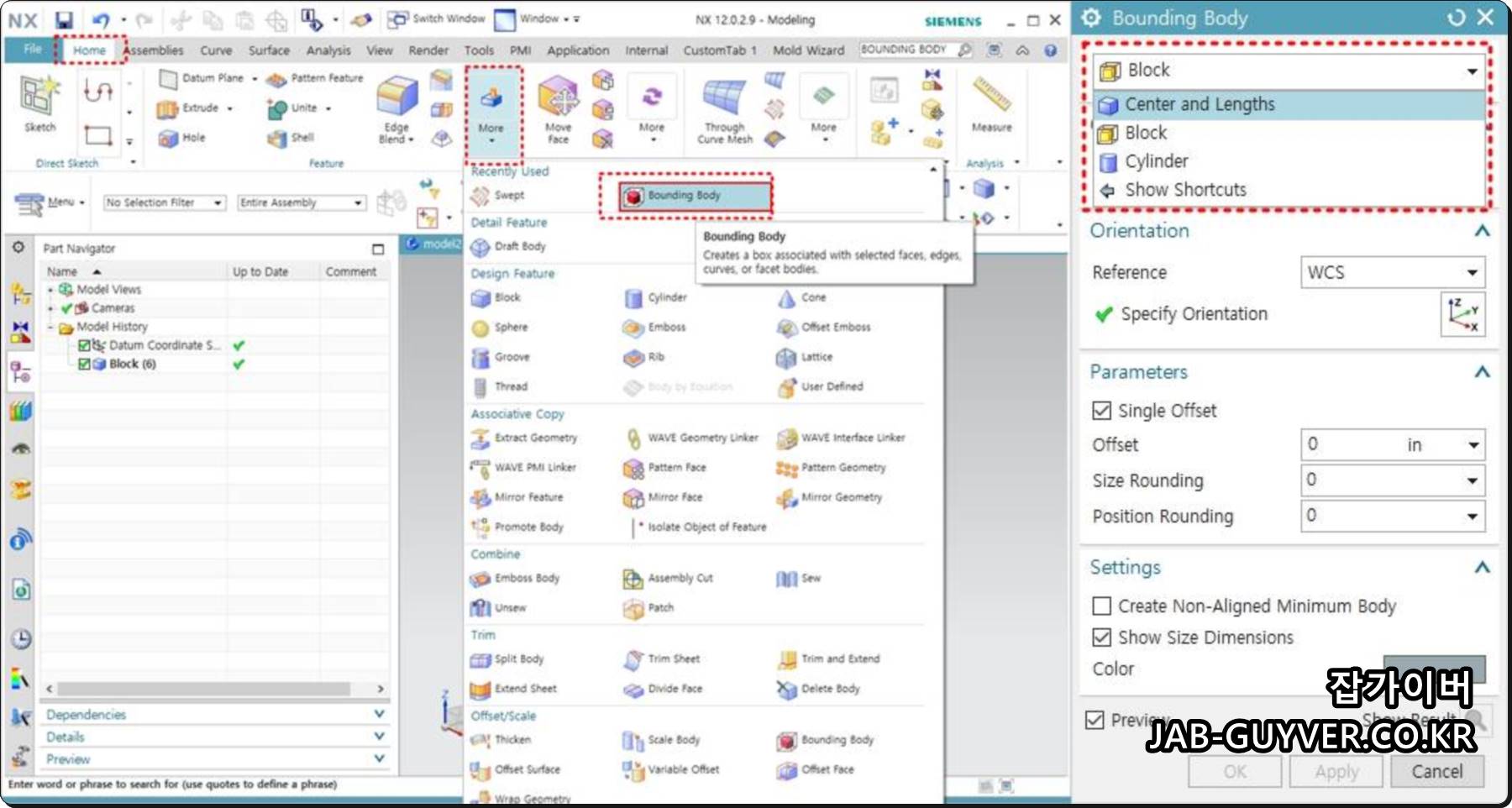
Task: Open the Position Rounding dropdown
Action: (x=1472, y=517)
